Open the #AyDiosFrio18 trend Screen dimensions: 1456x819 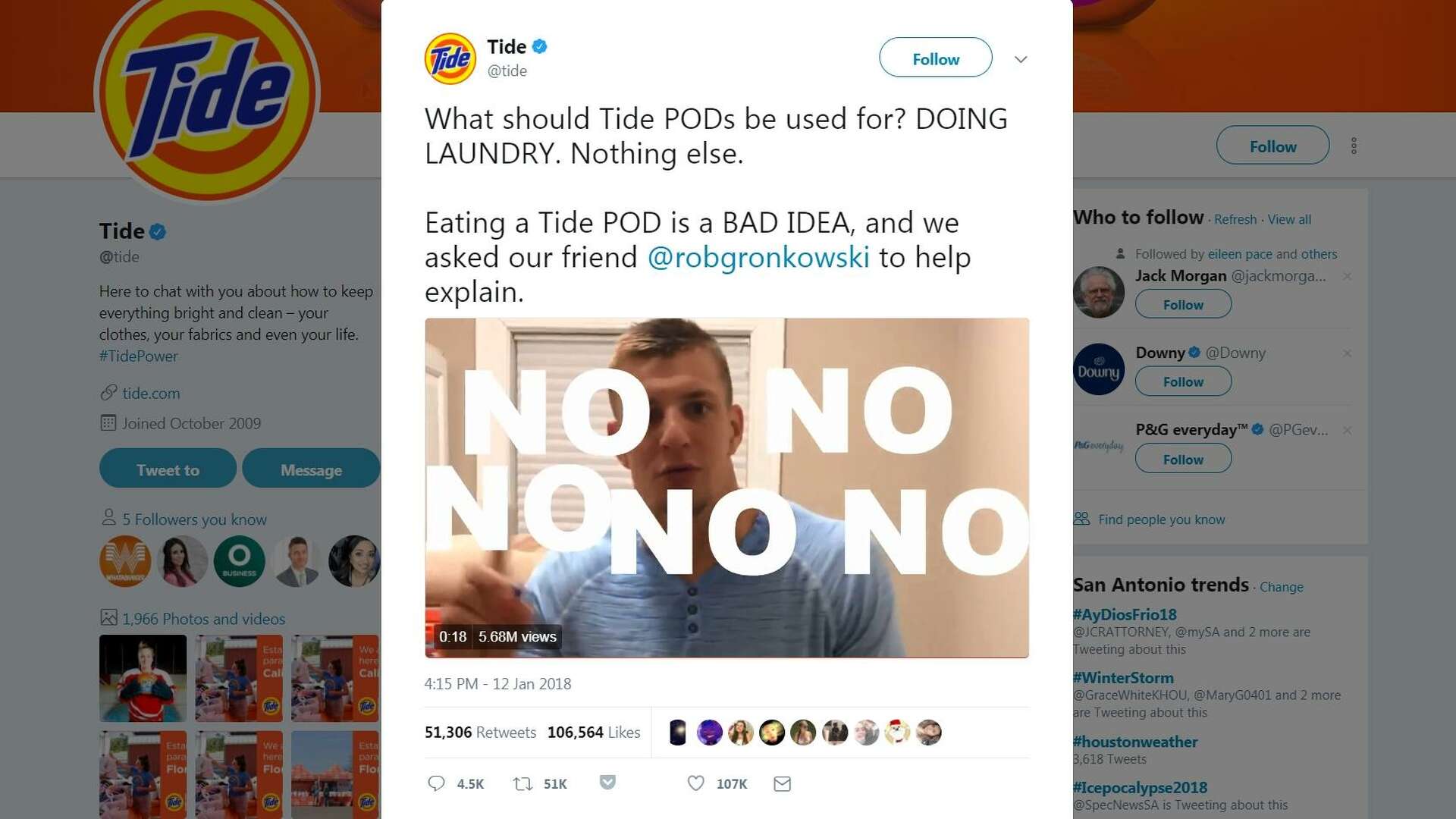pos(1125,614)
